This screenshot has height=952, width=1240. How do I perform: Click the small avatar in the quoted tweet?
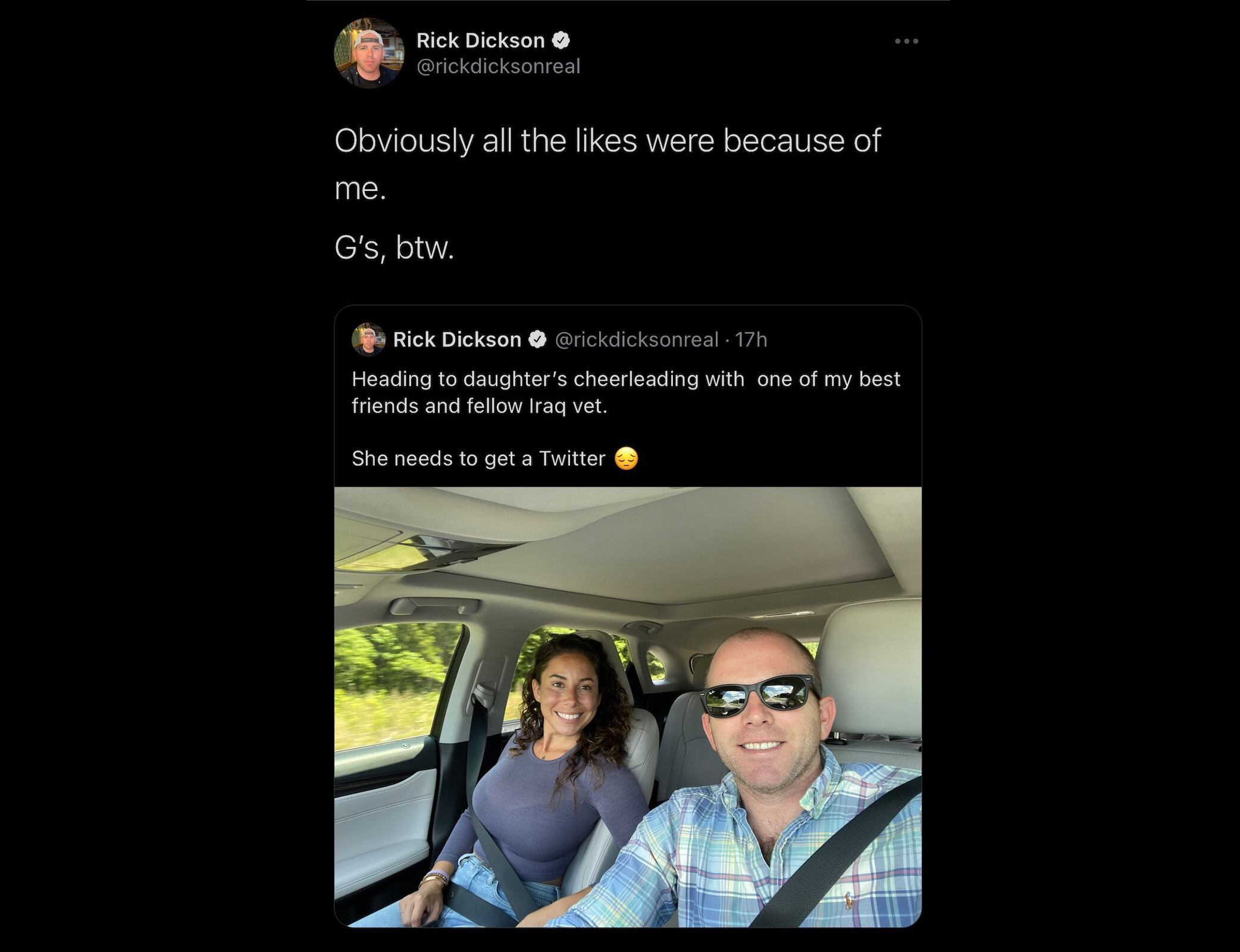(x=368, y=340)
